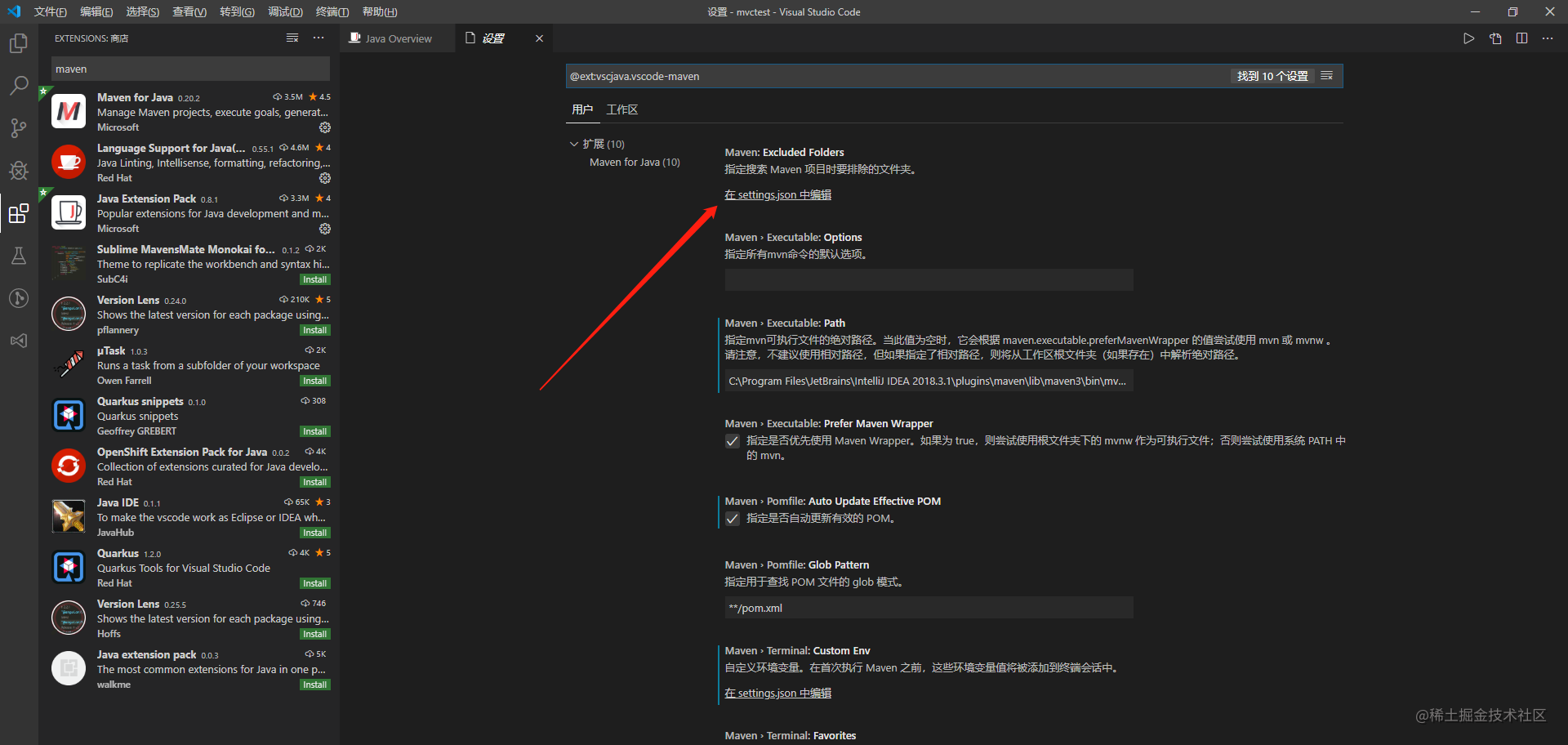This screenshot has width=1568, height=745.
Task: Click the Run button in the editor toolbar
Action: click(1468, 38)
